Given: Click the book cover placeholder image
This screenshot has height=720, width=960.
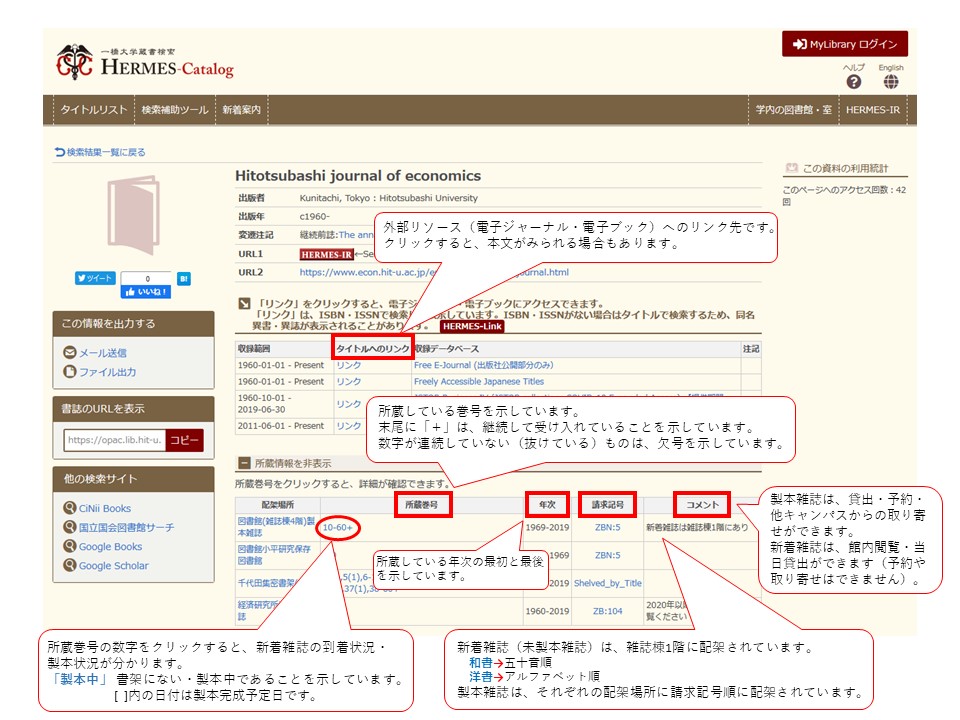Looking at the screenshot, I should coord(133,215).
